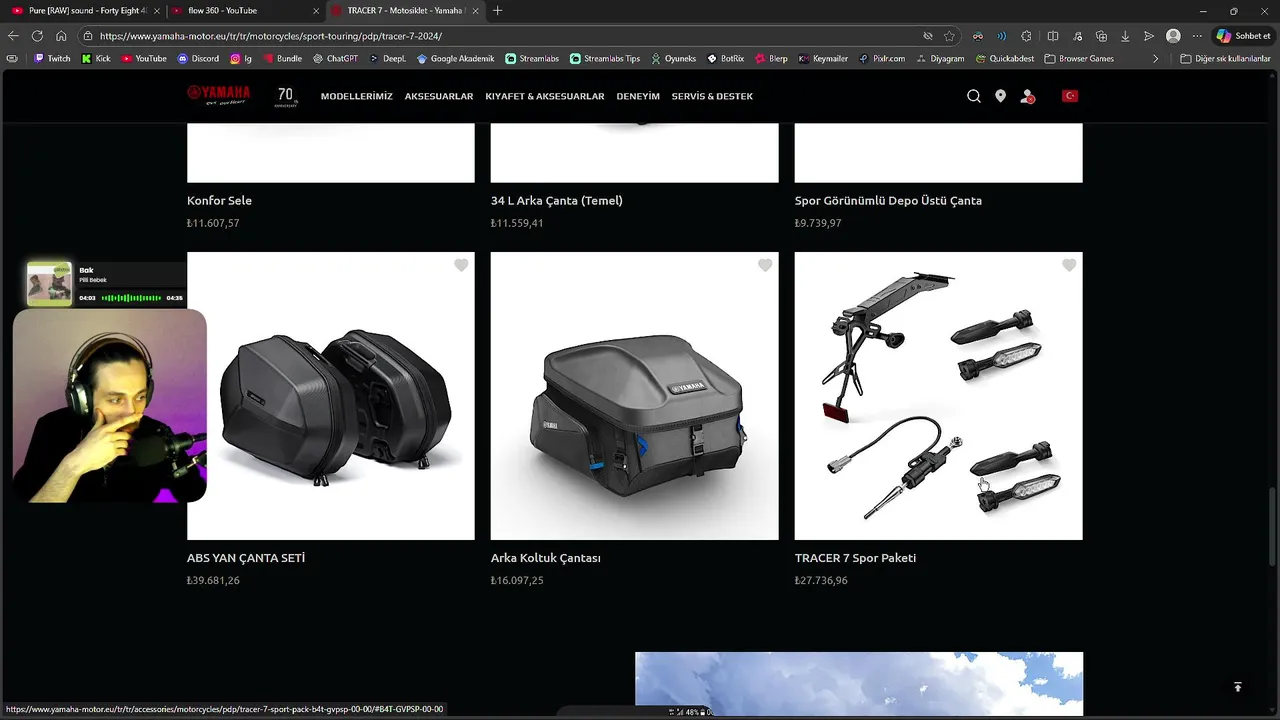
Task: Favorite the Arka Koltuk Çantası heart
Action: click(x=765, y=265)
